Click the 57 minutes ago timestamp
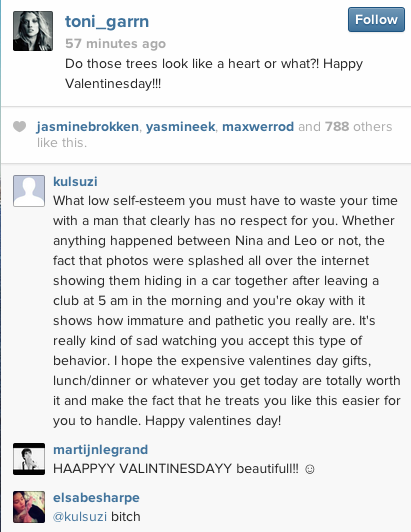Viewport: 411px width, 532px height. (115, 43)
